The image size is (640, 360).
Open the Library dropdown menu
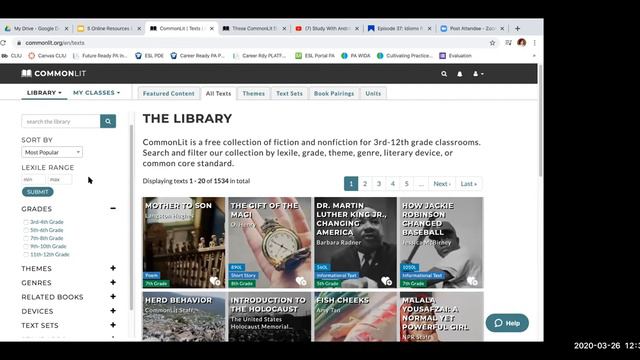coord(44,93)
